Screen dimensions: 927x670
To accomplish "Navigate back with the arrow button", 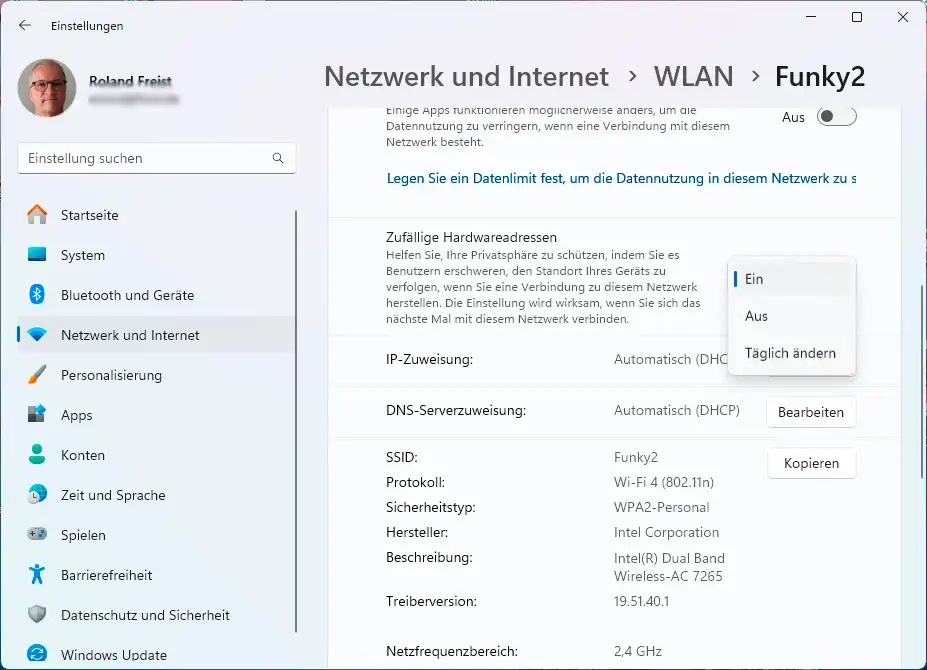I will coord(25,26).
